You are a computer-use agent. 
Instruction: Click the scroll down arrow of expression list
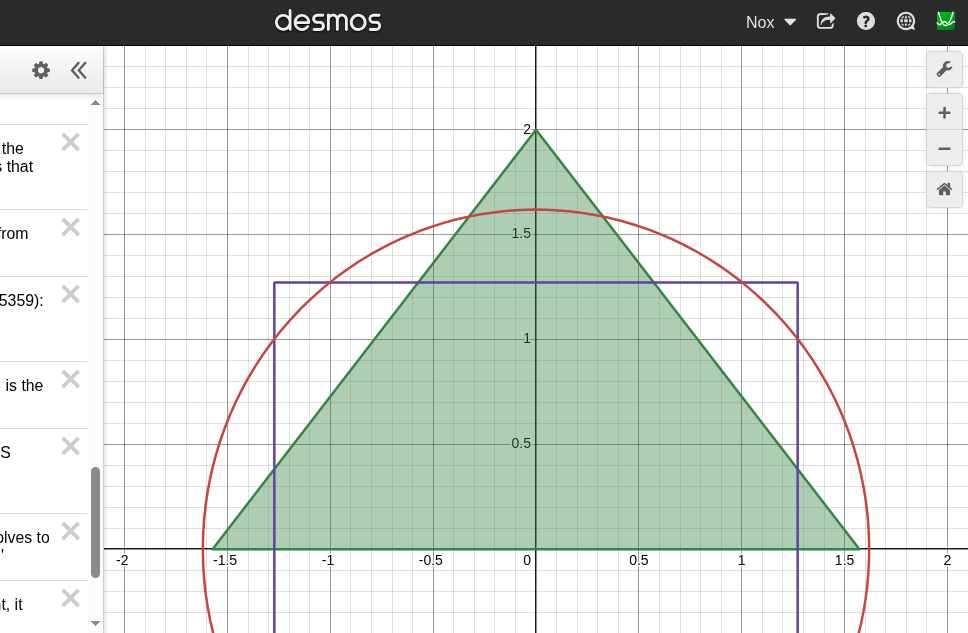[x=96, y=623]
